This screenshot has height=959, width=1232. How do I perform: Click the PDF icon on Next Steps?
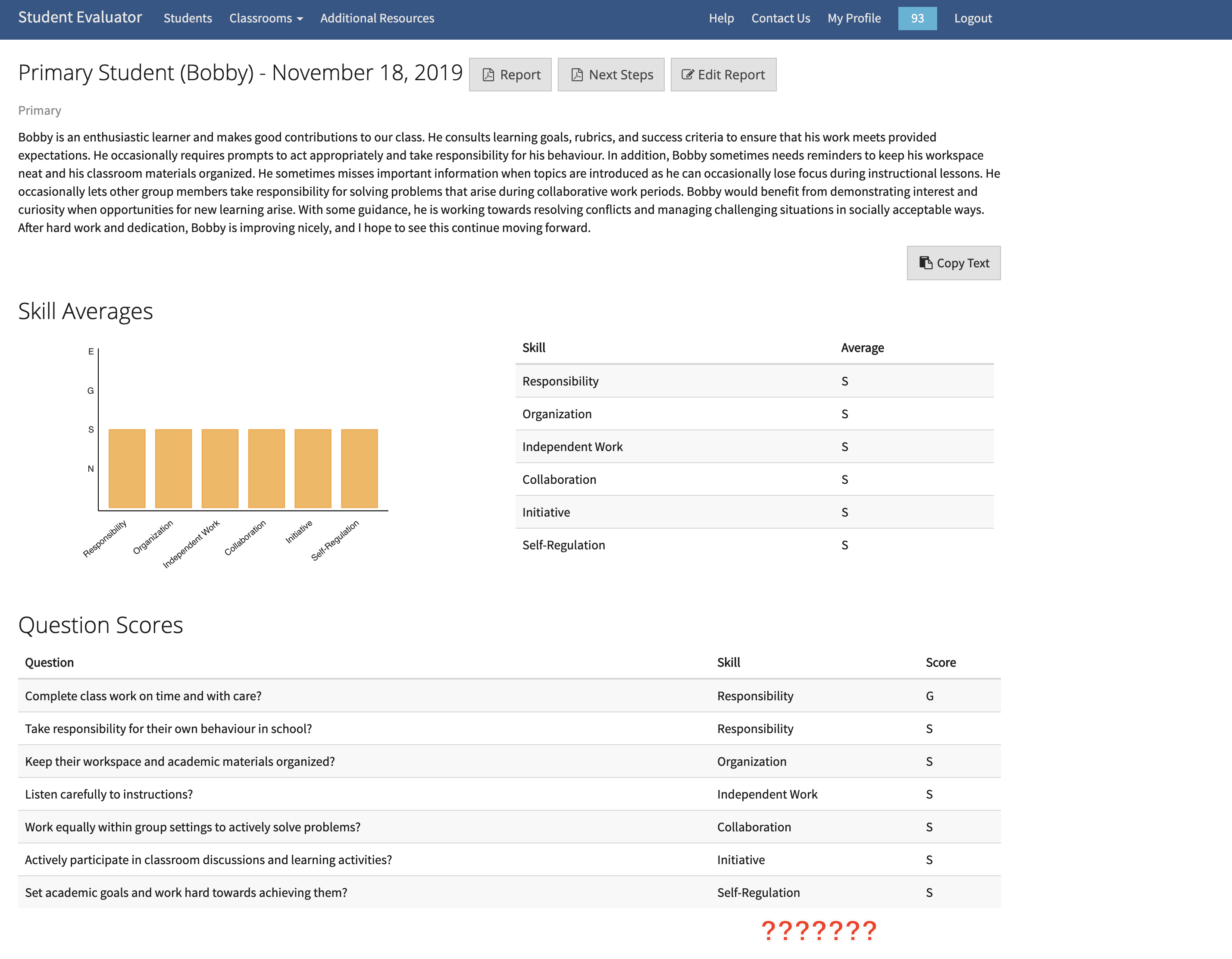(577, 75)
